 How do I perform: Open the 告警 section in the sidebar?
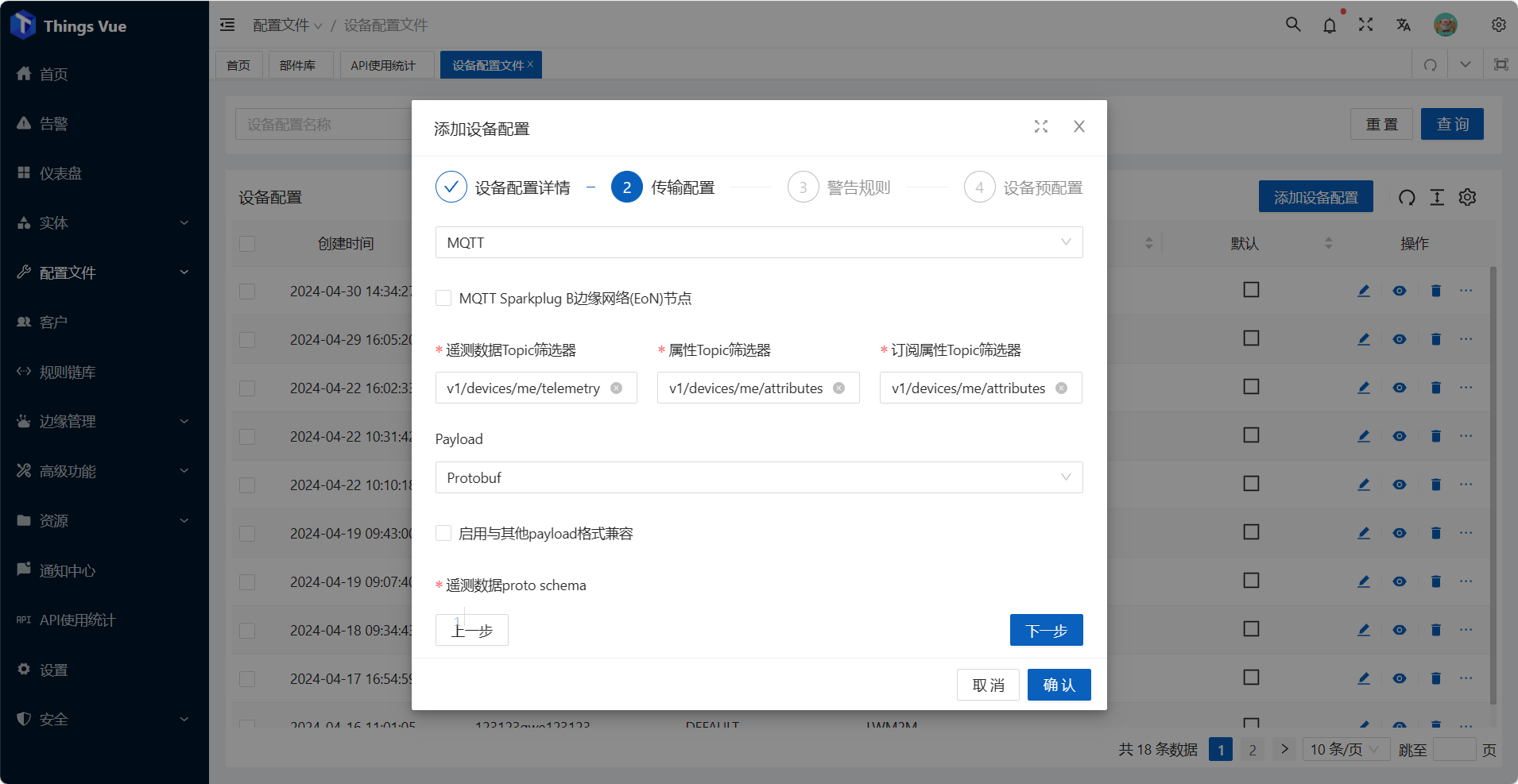tap(55, 123)
